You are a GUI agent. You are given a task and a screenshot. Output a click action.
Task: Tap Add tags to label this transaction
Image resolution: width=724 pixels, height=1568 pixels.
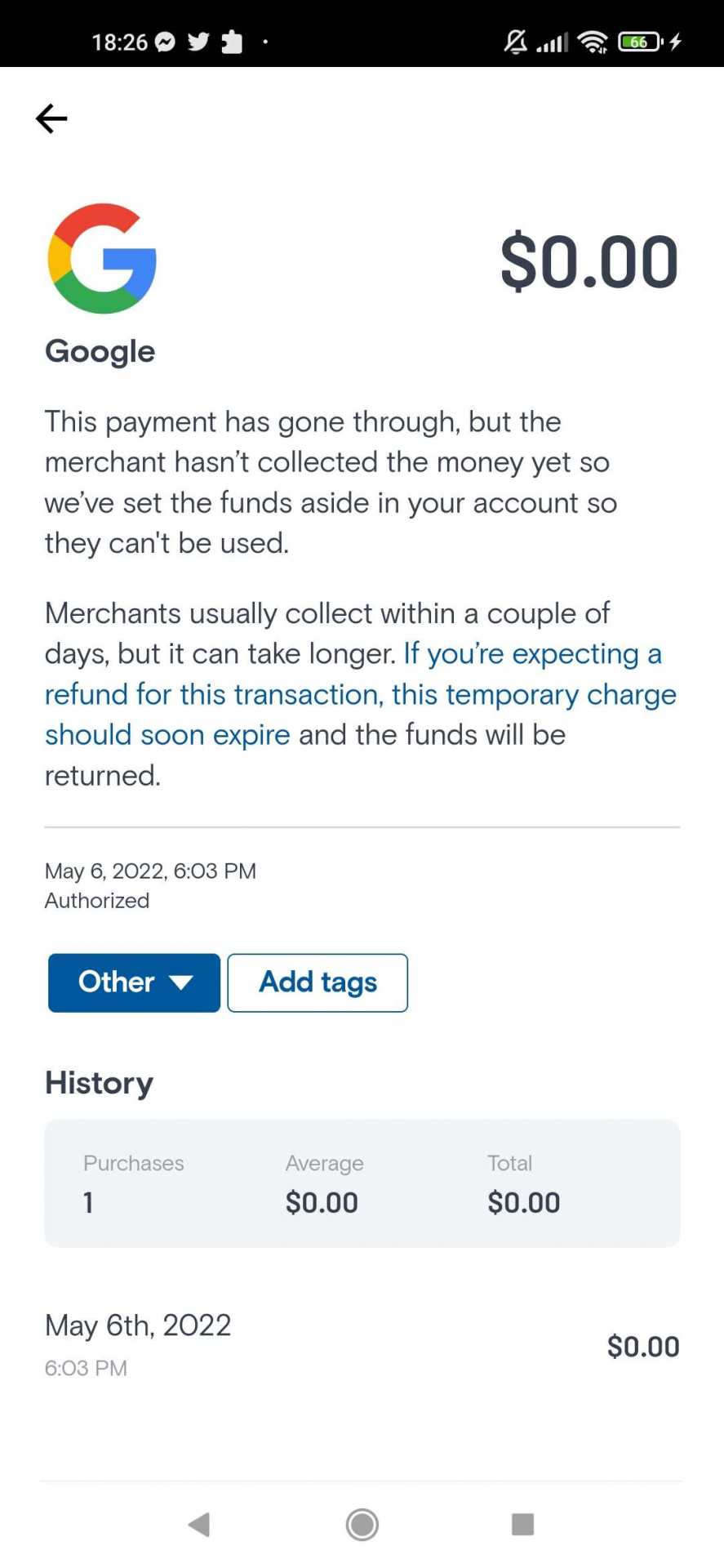[x=317, y=982]
